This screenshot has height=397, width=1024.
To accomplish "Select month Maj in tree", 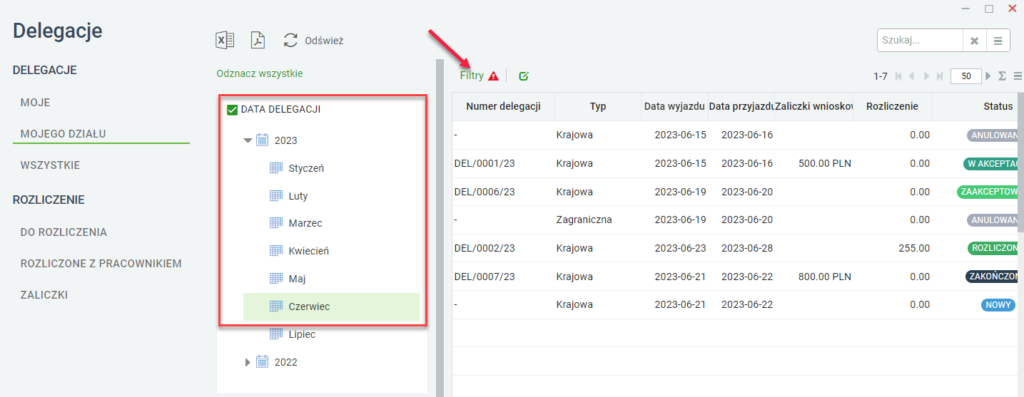I will (288, 278).
